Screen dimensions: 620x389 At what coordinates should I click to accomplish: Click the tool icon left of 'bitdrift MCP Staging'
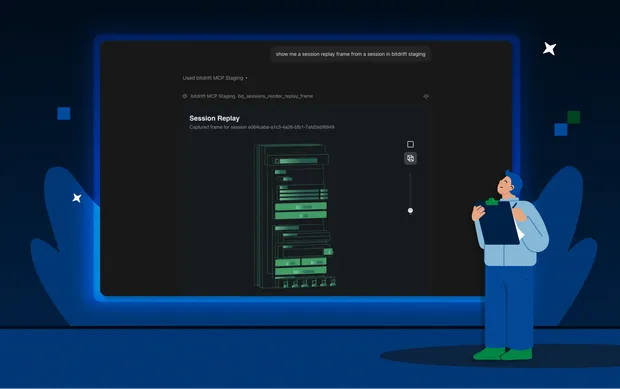click(x=185, y=96)
